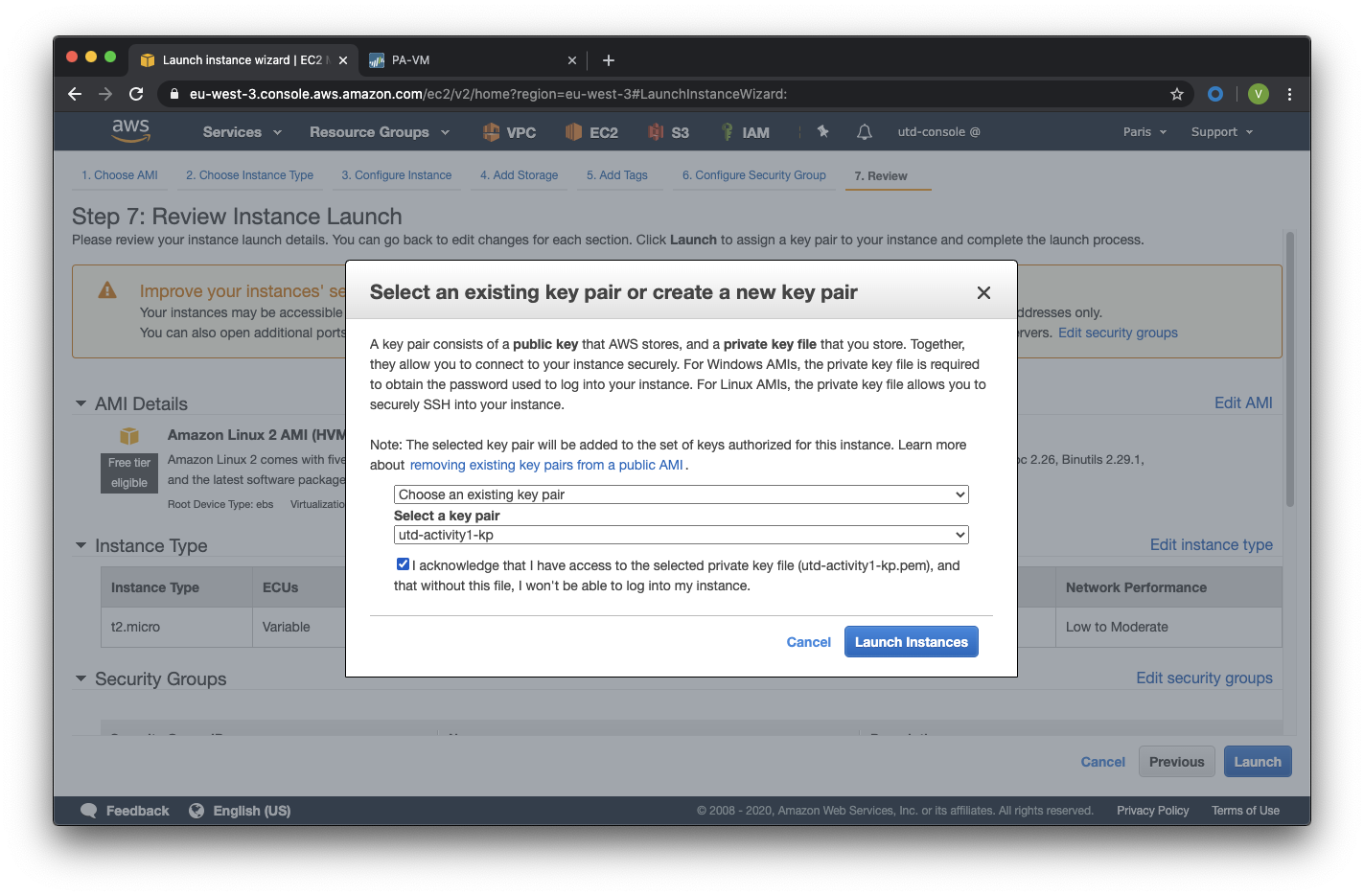
Task: Click the warning triangle icon
Action: [x=107, y=289]
